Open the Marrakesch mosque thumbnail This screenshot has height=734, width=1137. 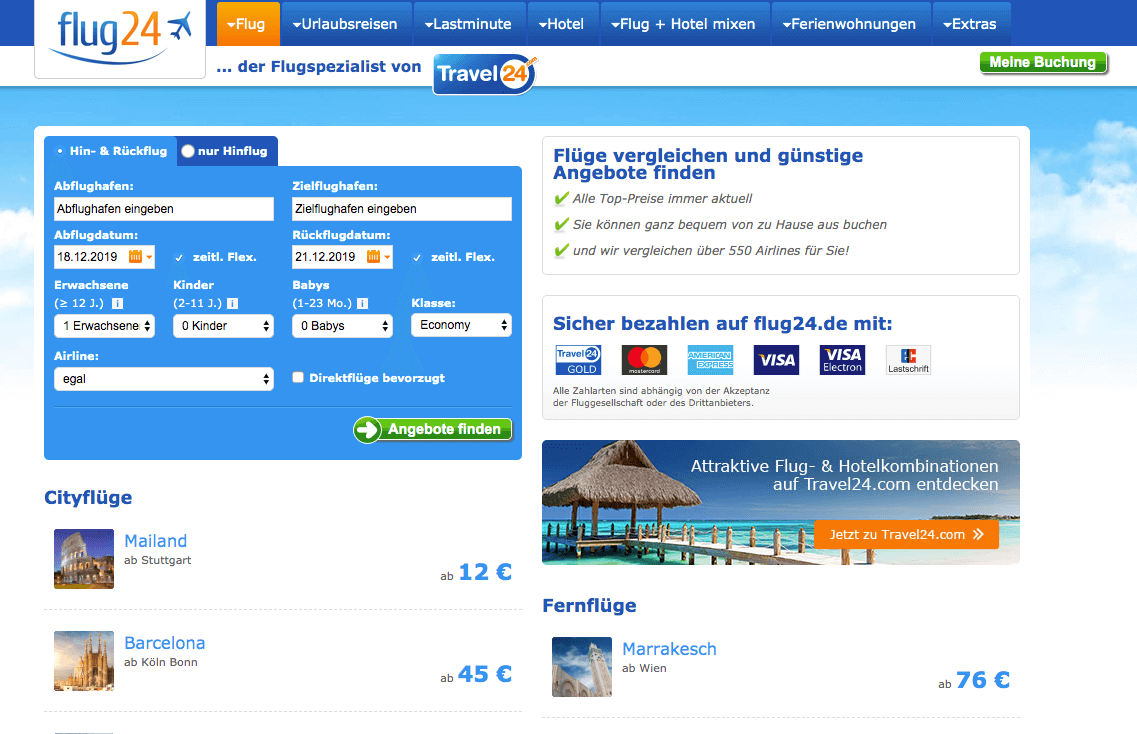coord(582,667)
